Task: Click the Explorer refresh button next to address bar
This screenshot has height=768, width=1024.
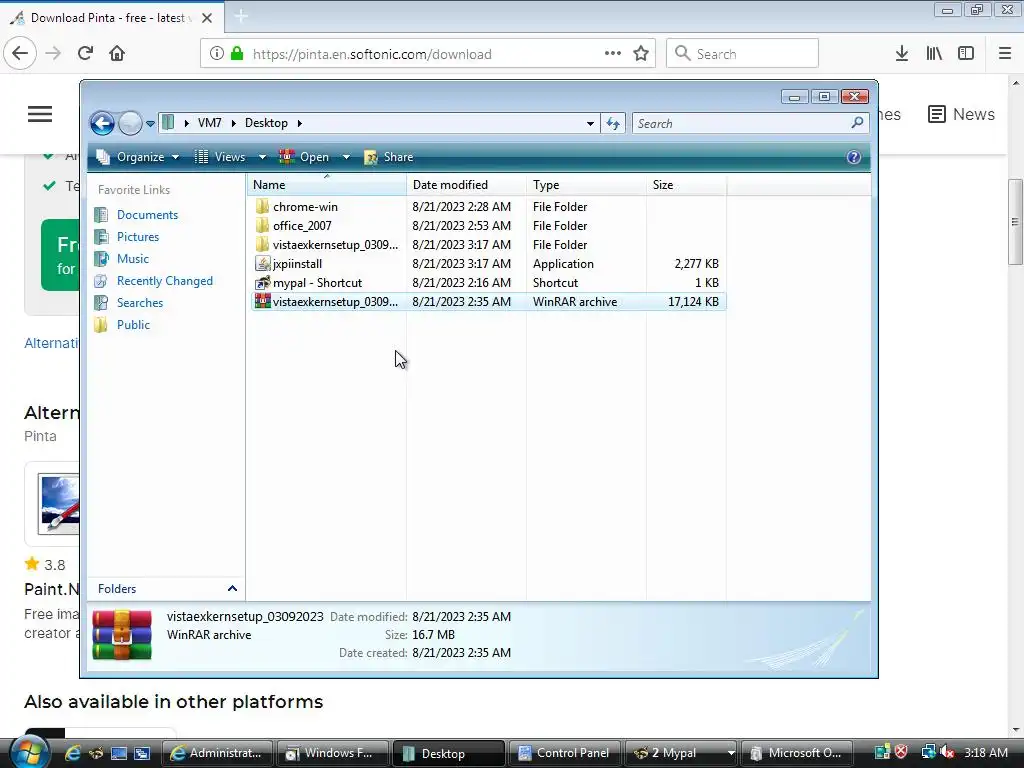Action: [613, 123]
